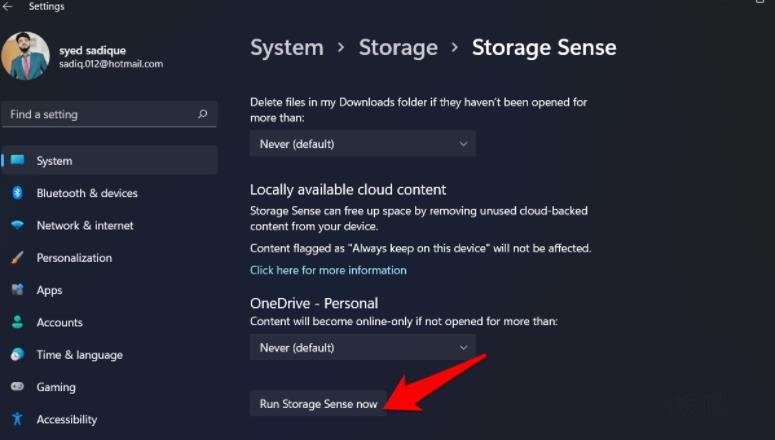Navigate to Storage in the breadcrumb
Screen dimensions: 775x440
pyautogui.click(x=398, y=47)
